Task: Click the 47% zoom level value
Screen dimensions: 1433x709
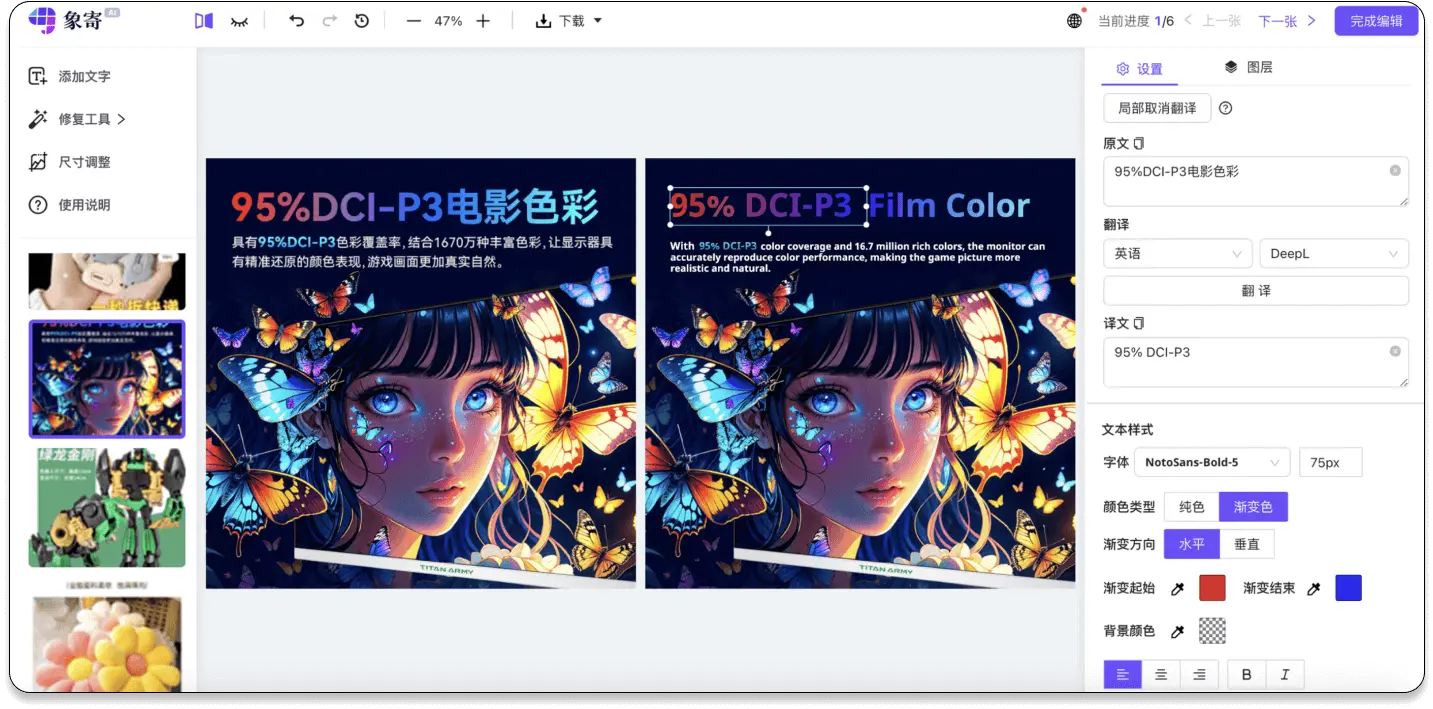Action: [x=448, y=21]
